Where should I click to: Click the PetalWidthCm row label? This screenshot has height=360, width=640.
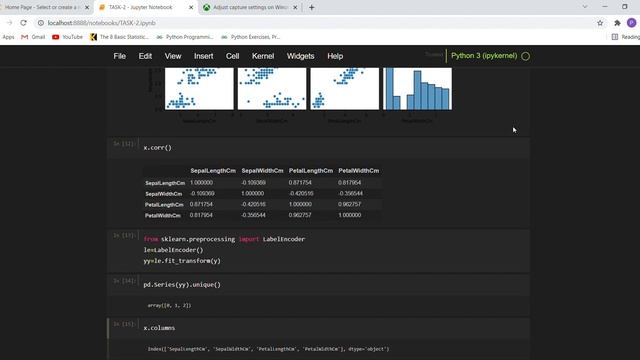(163, 216)
